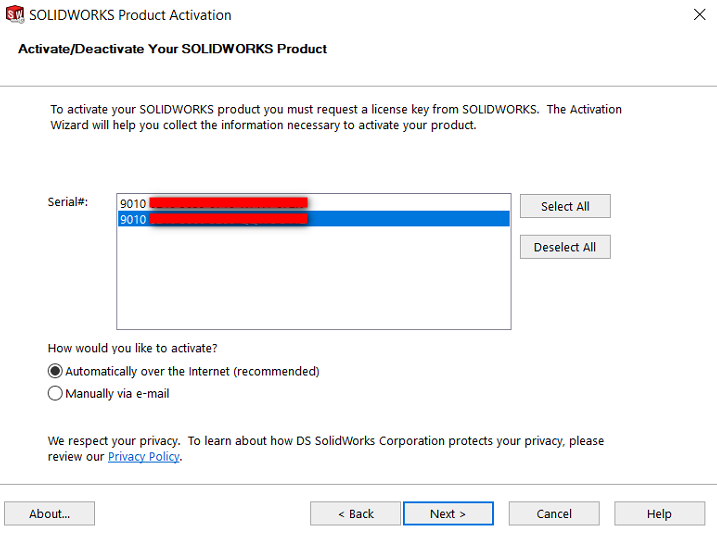Open Help for activation

pyautogui.click(x=659, y=514)
